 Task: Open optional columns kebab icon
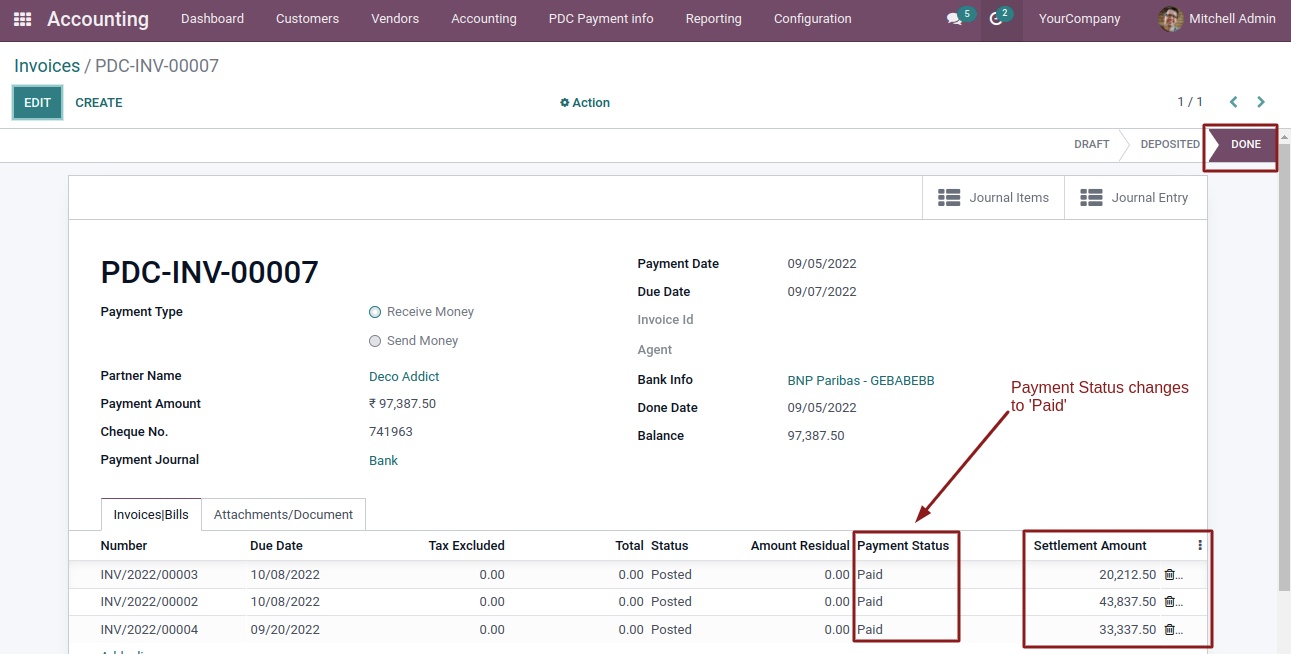point(1200,546)
